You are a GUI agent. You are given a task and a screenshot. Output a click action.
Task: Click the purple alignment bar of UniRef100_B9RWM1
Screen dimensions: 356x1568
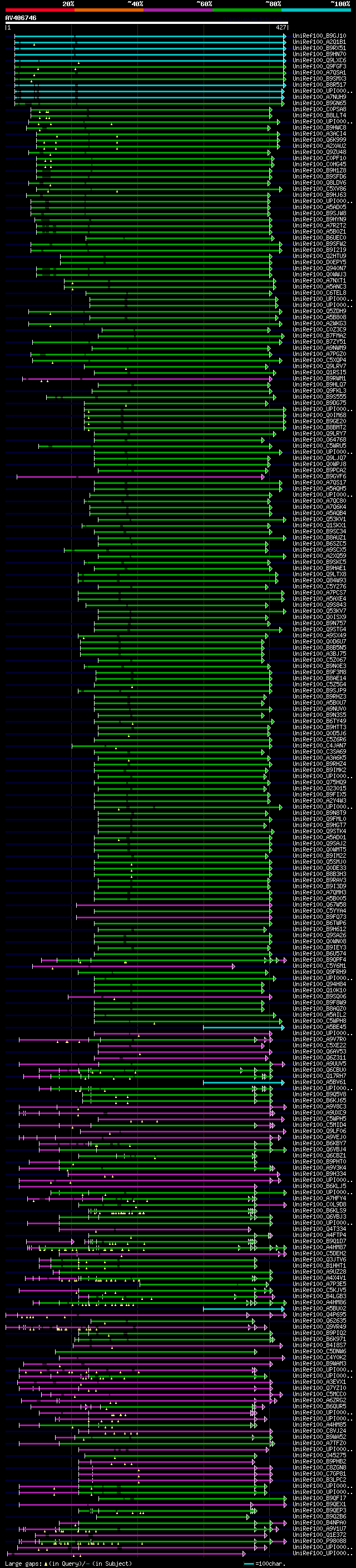coord(147,379)
